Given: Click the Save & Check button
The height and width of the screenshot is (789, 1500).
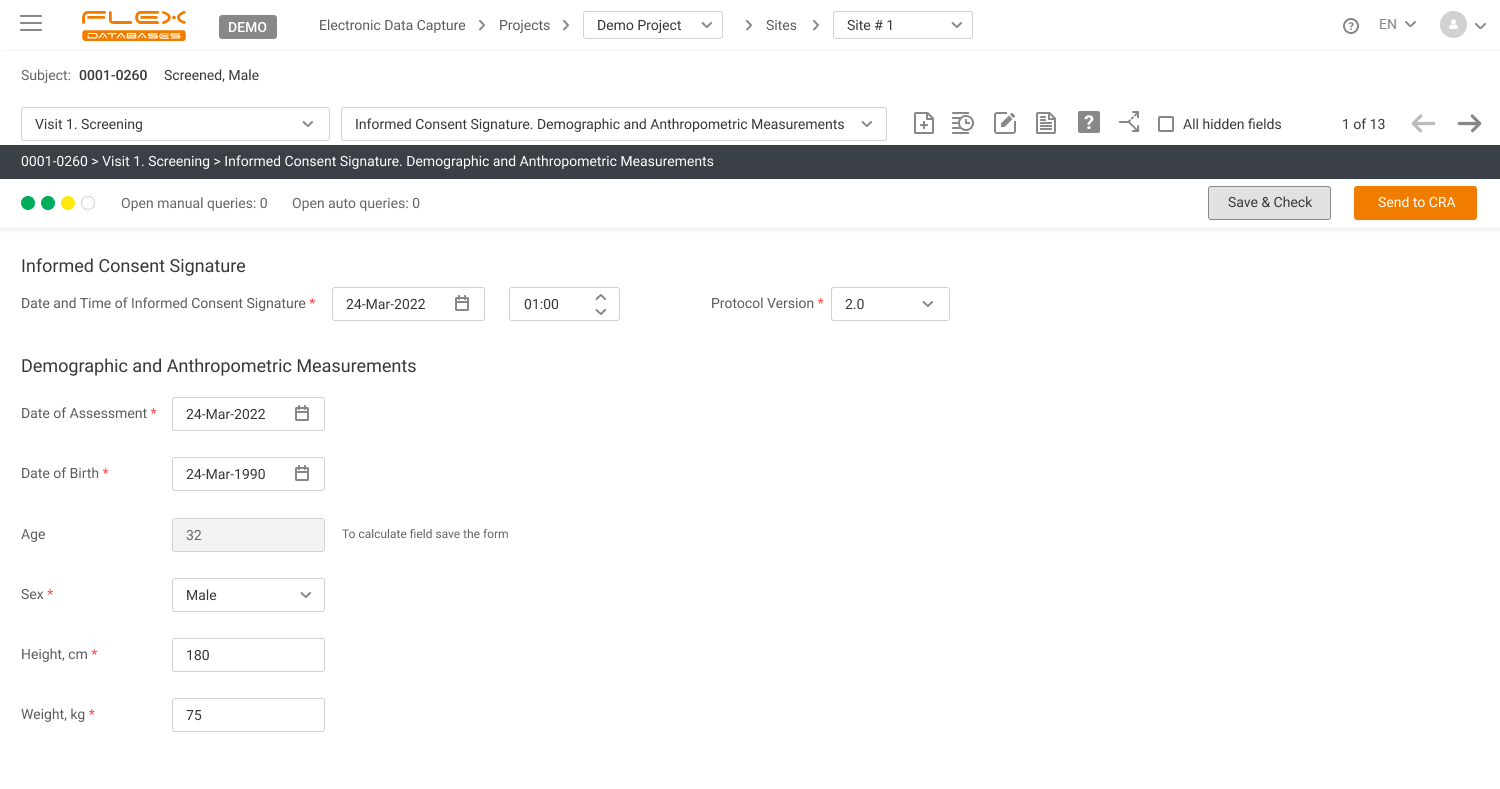Looking at the screenshot, I should (x=1269, y=202).
